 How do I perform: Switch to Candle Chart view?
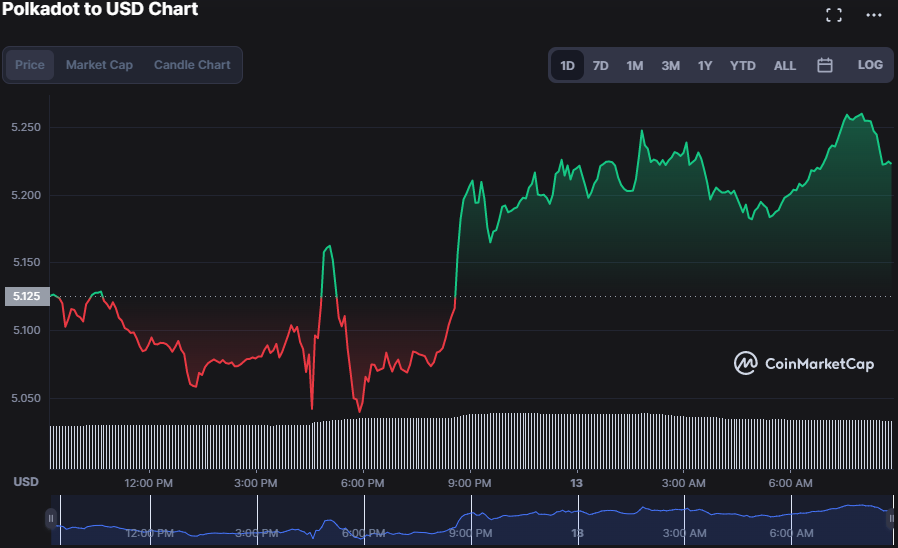(x=192, y=65)
